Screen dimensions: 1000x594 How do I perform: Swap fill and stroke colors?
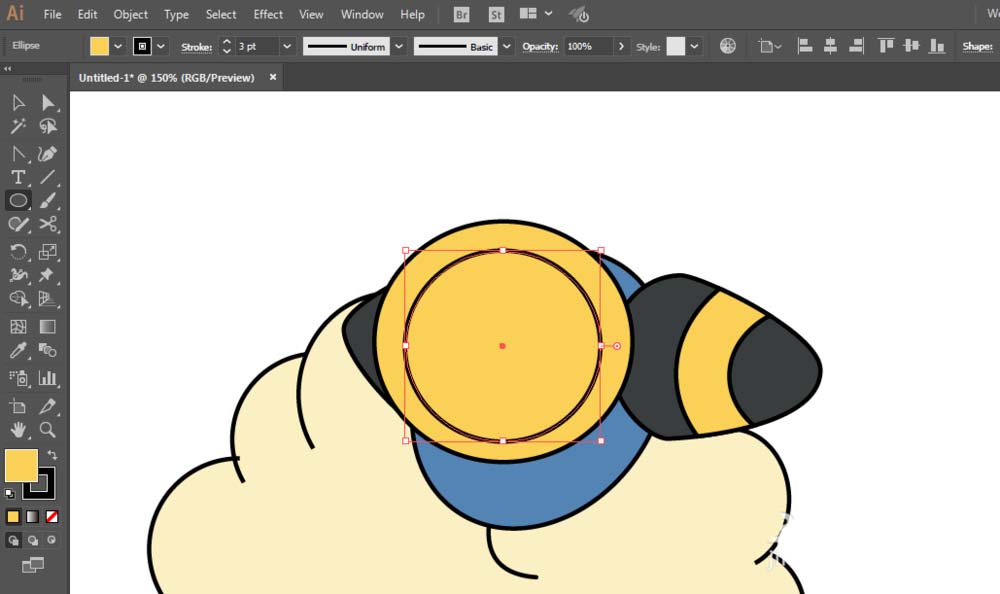(52, 455)
